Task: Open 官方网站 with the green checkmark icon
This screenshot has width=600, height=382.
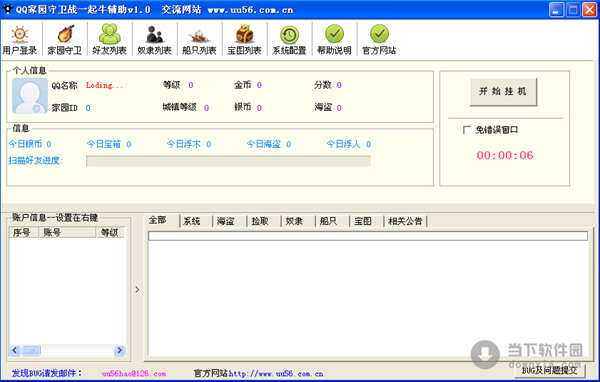Action: tap(379, 39)
